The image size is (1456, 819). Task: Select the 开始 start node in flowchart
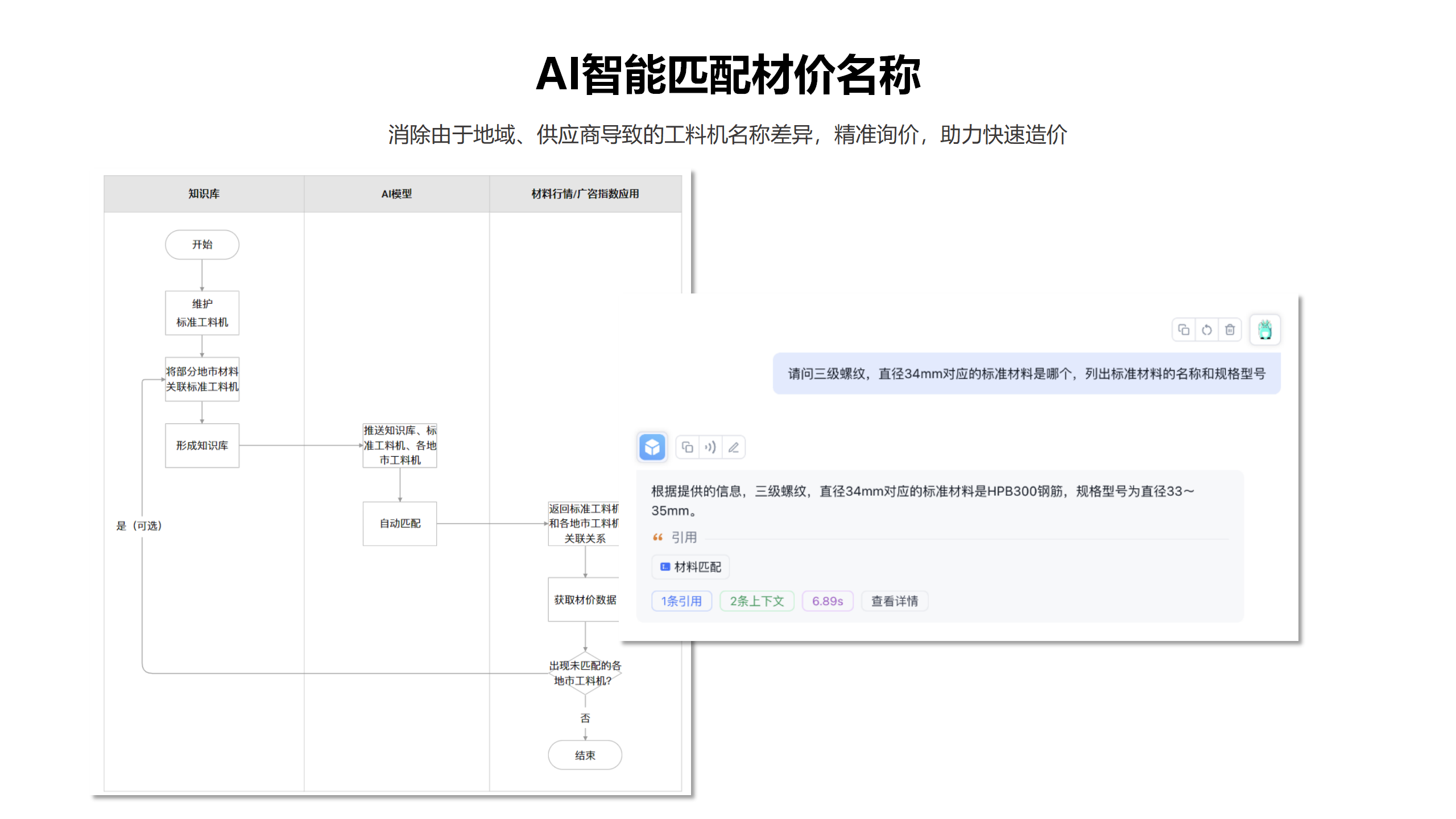[202, 245]
